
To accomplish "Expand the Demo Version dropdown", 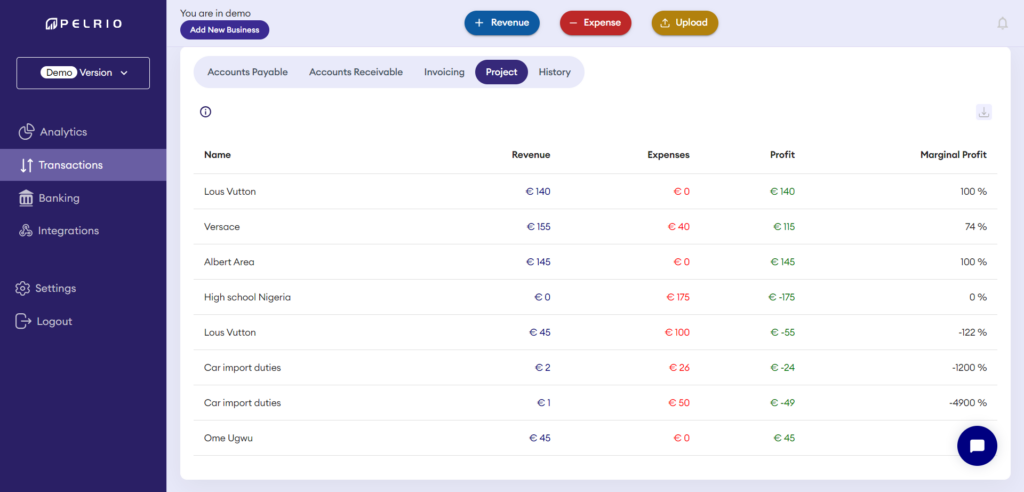I will coord(83,73).
